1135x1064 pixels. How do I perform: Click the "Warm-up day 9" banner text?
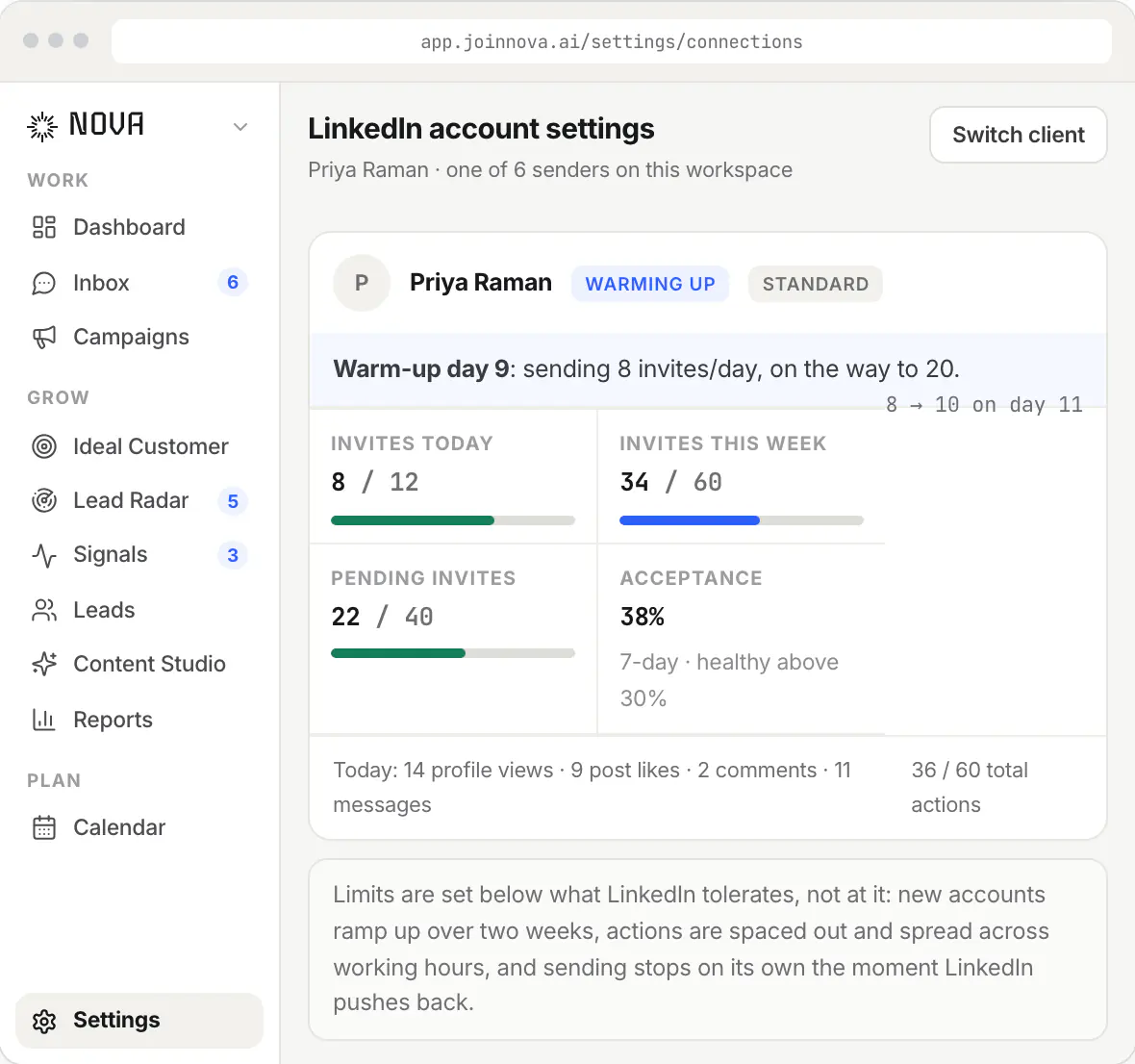coord(646,369)
